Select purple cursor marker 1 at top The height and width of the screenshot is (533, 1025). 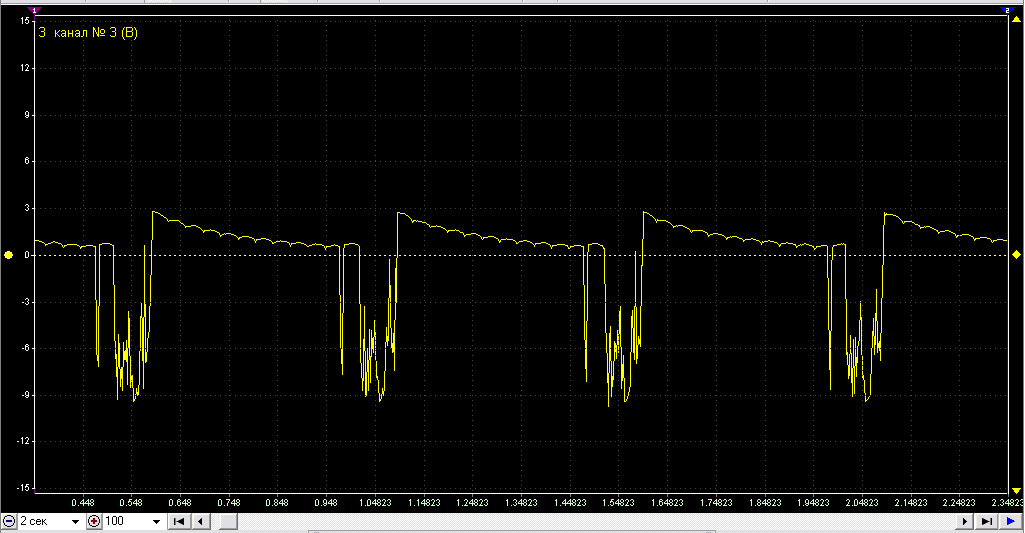35,10
